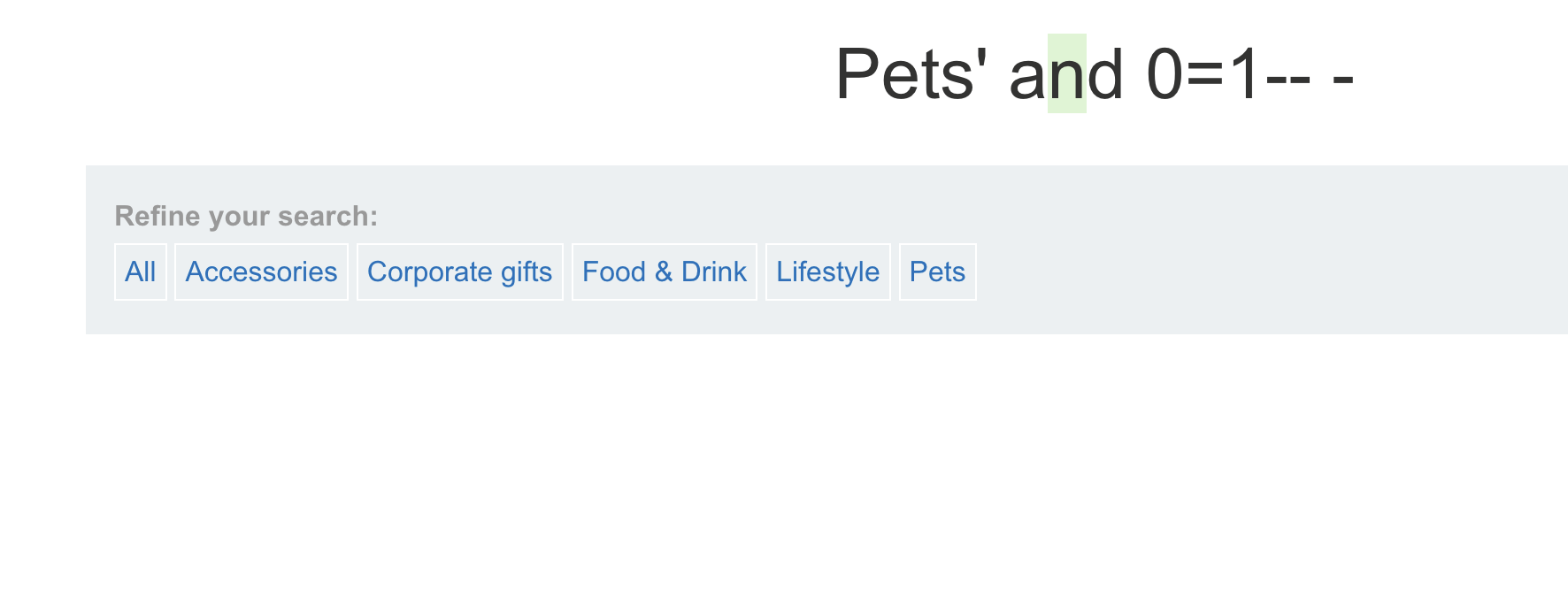Click the ampersand in Food & Drink
The width and height of the screenshot is (1568, 589).
[664, 272]
